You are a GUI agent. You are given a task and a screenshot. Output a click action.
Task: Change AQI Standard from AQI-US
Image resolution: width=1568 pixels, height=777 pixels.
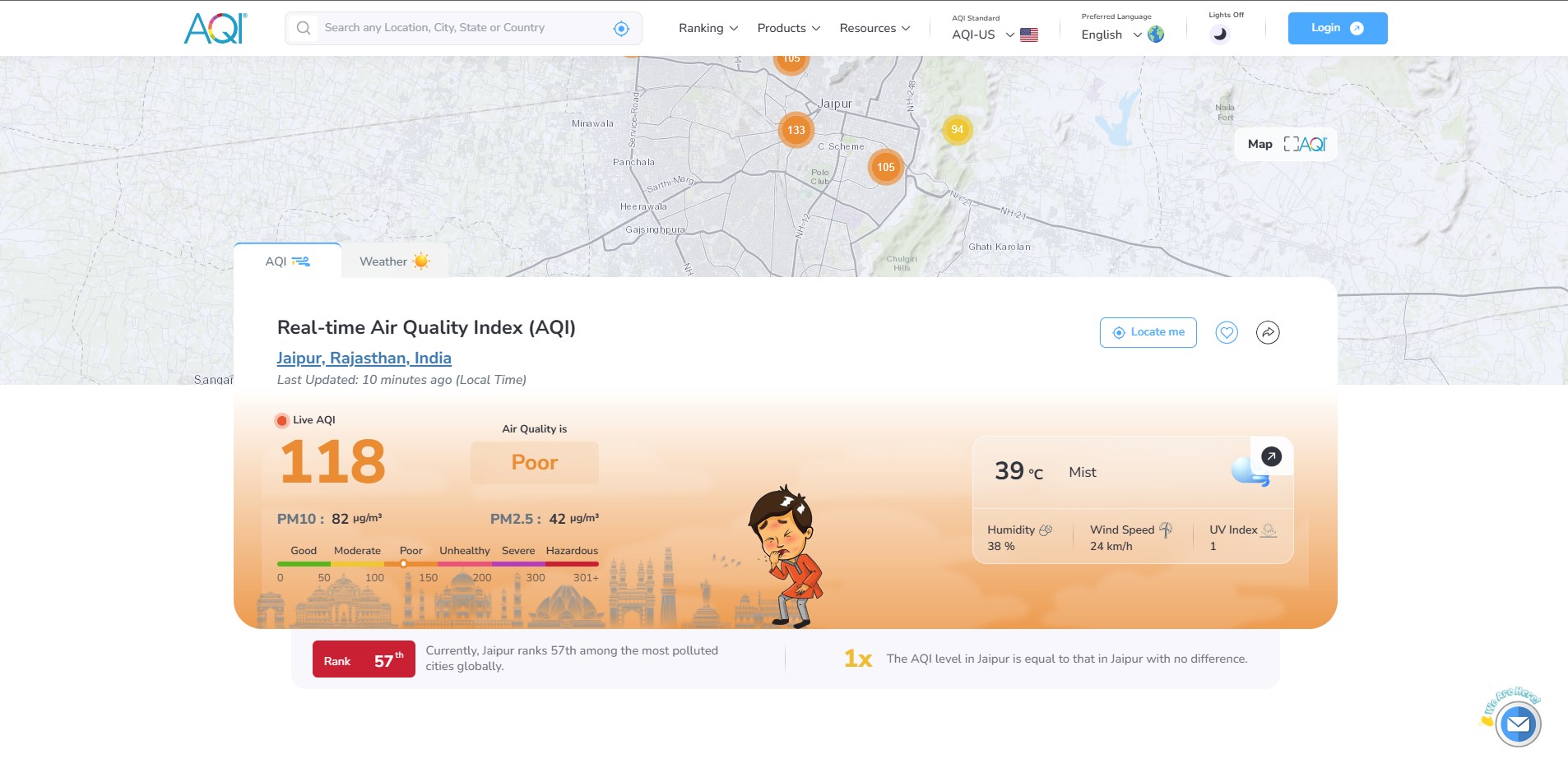(994, 35)
